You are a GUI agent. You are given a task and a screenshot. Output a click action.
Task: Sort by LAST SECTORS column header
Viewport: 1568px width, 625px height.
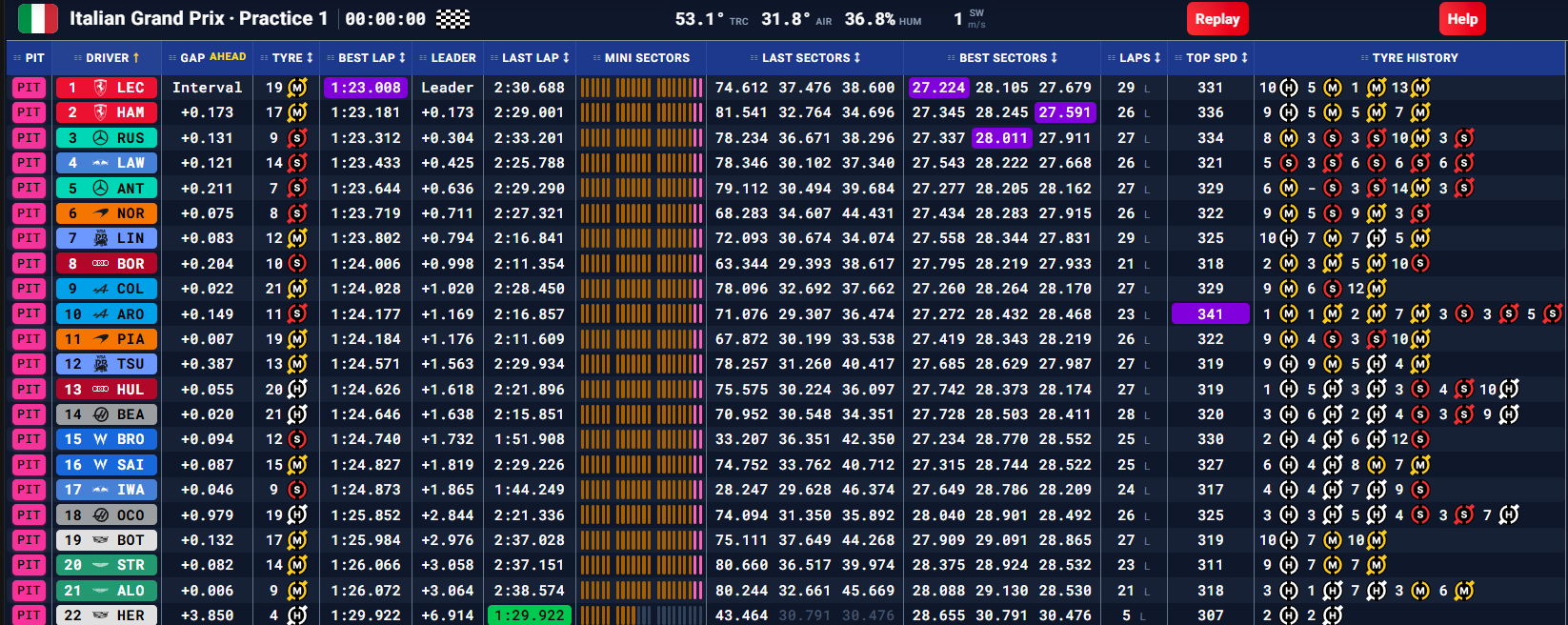(811, 58)
